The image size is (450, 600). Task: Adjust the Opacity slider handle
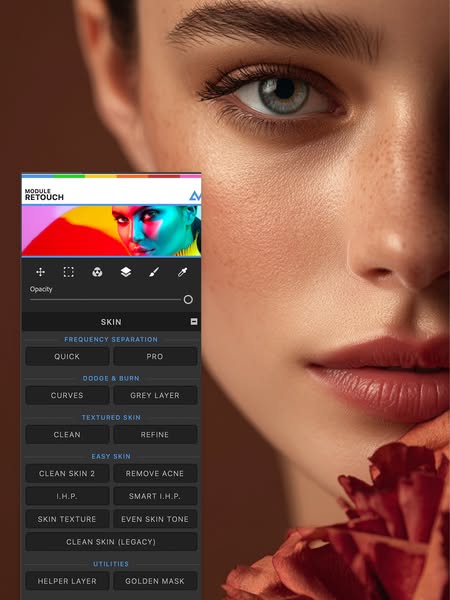point(188,300)
